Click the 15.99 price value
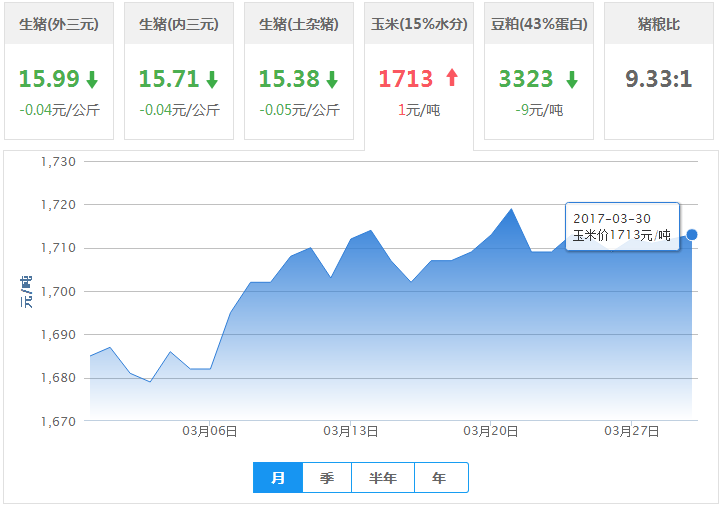This screenshot has height=508, width=723. coord(49,78)
